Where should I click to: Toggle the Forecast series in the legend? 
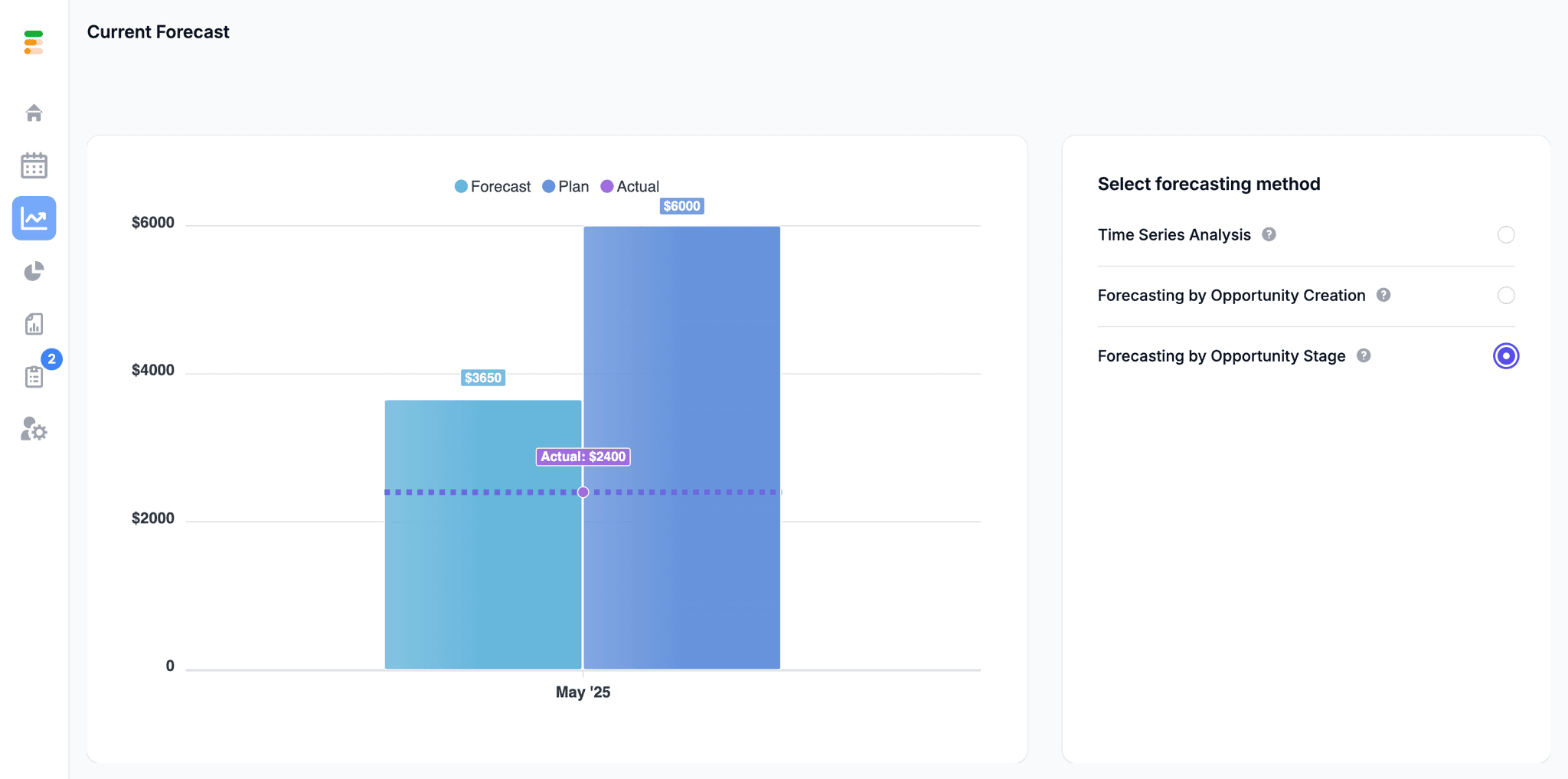coord(492,186)
